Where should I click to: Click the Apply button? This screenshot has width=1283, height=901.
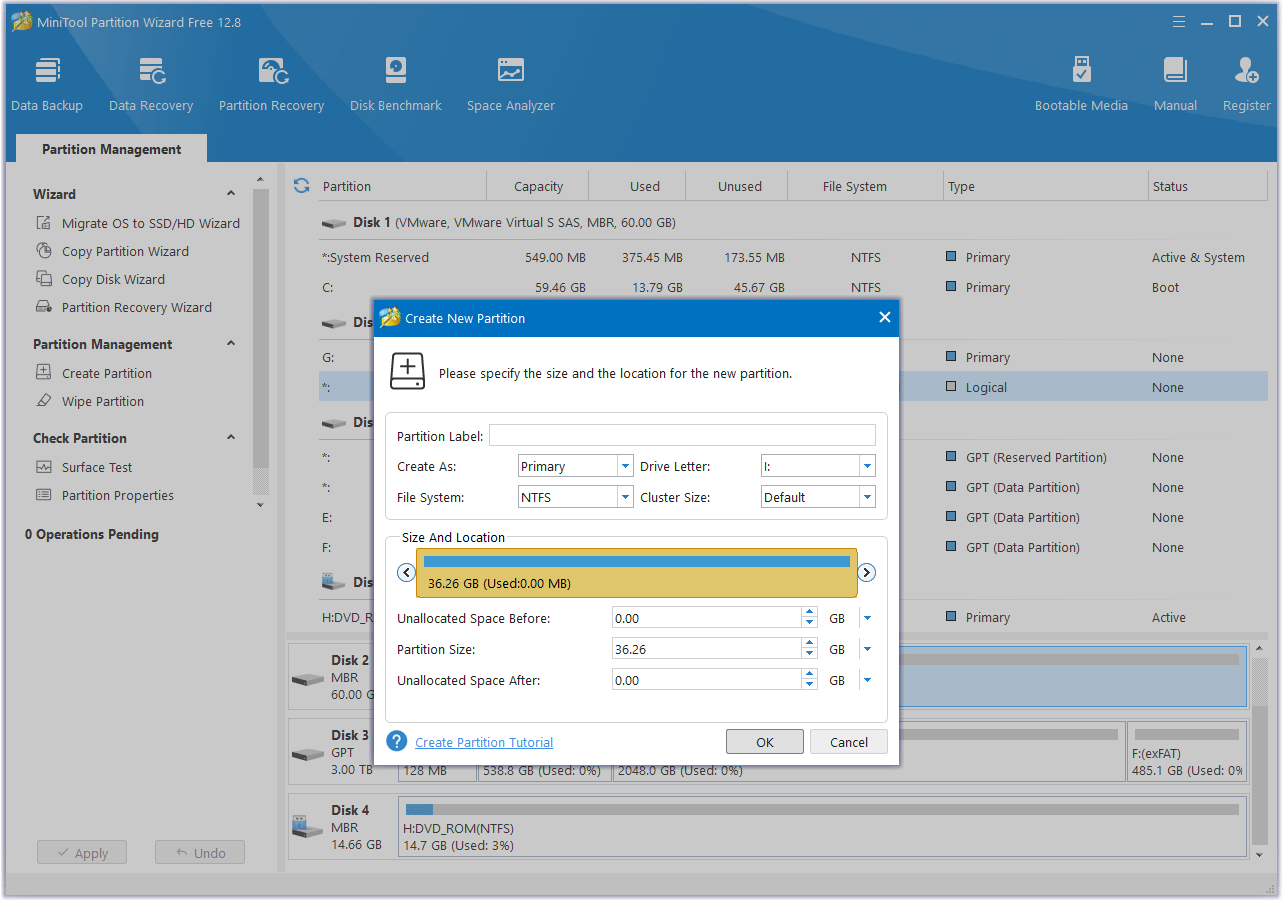82,853
